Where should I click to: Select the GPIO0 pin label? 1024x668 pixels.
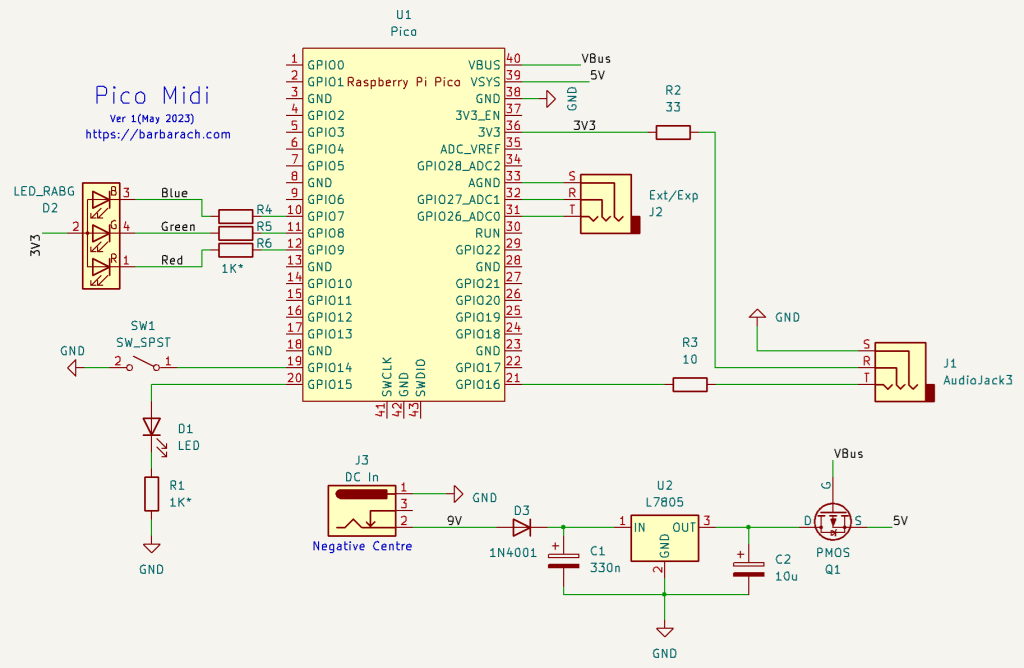[326, 65]
